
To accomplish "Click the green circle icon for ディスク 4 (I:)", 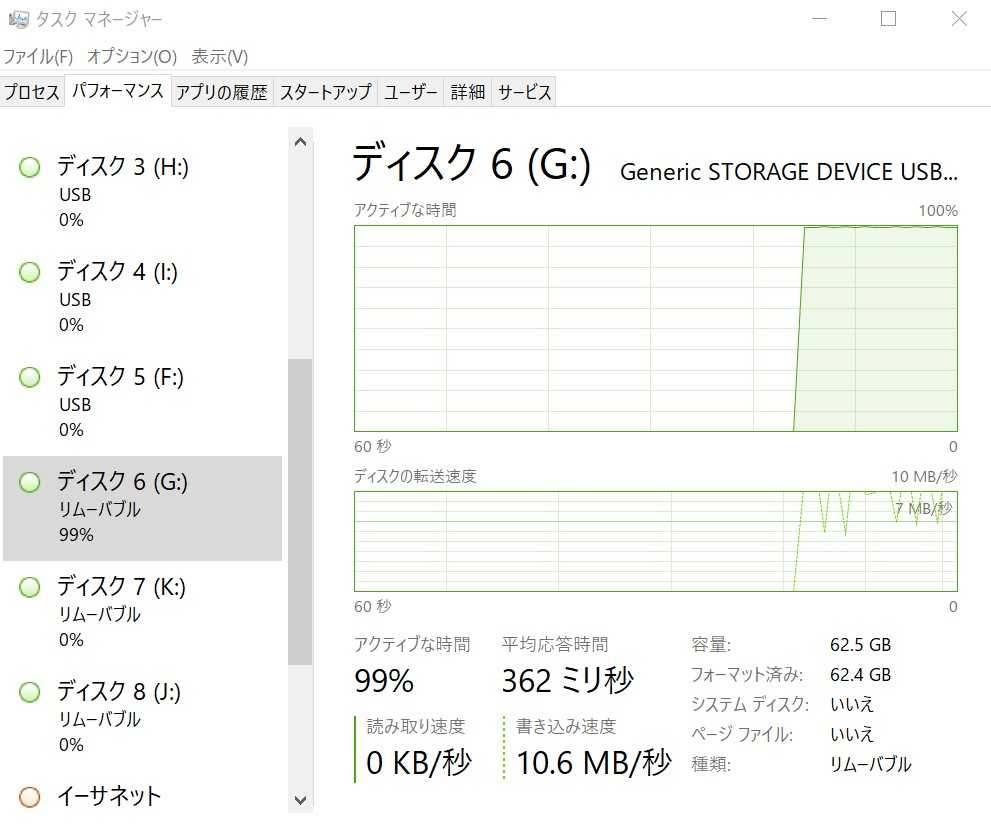I will [30, 272].
